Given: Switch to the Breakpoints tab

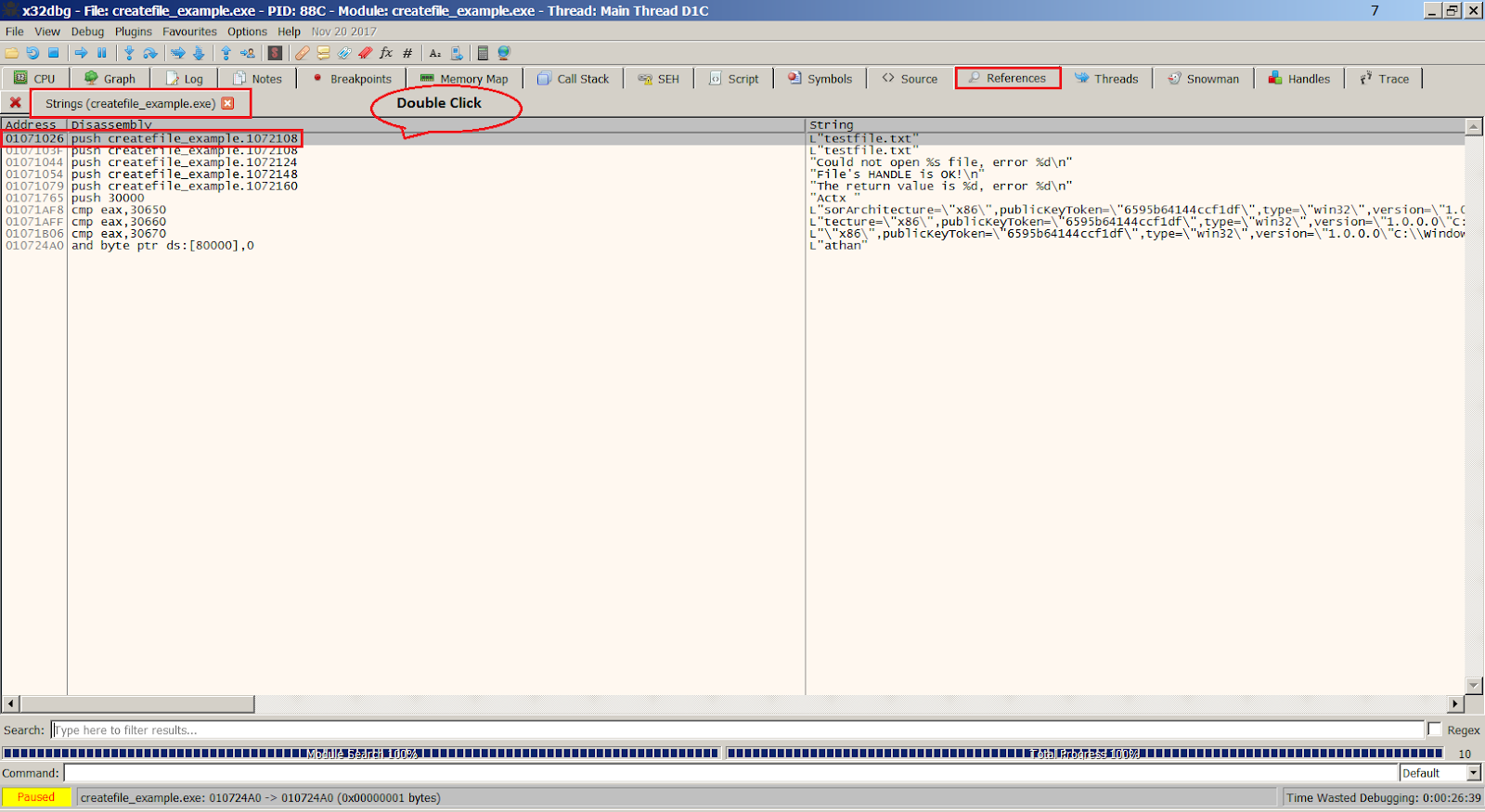Looking at the screenshot, I should click(x=352, y=79).
